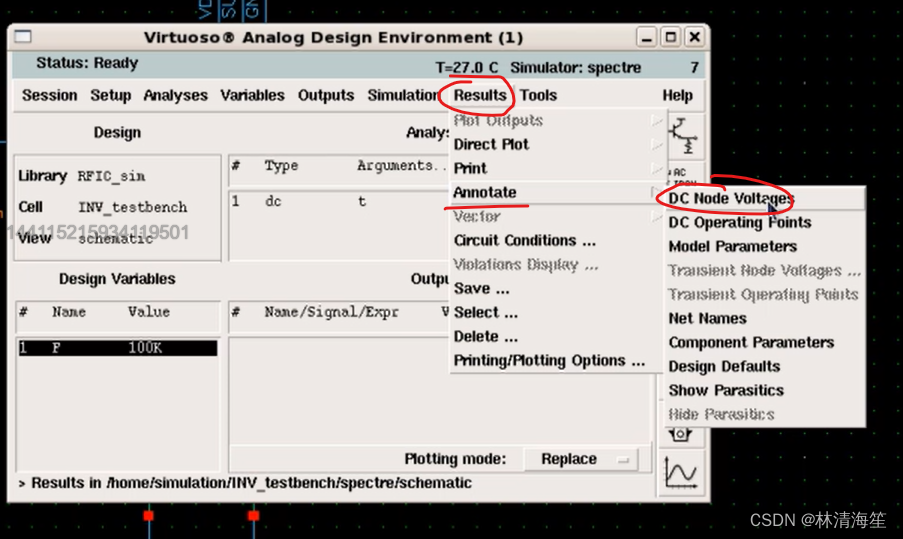Click the AC/Tran analyses icon
This screenshot has width=903, height=539.
pyautogui.click(x=683, y=174)
